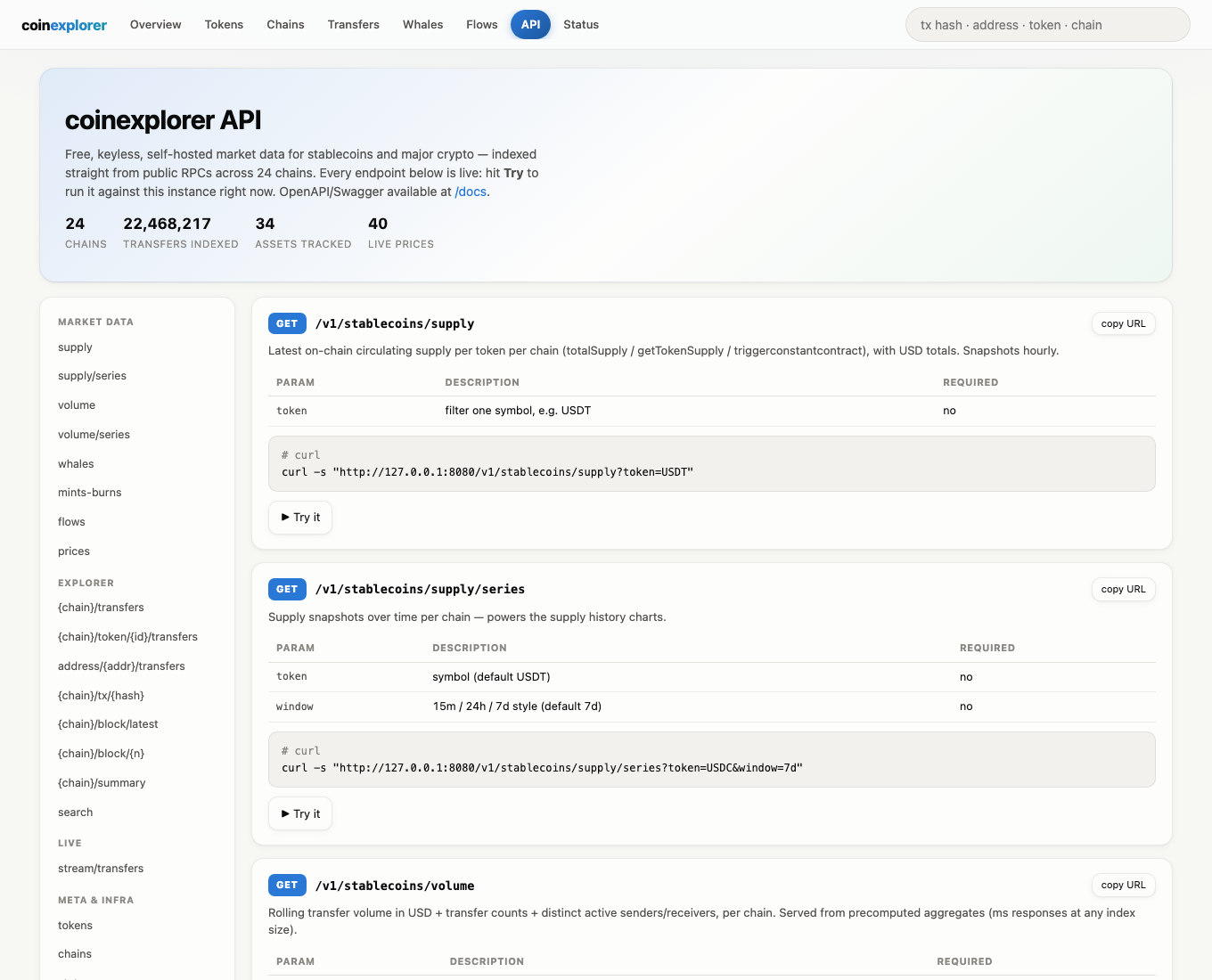The image size is (1212, 980).
Task: Open {chain}/tx/{hash} sidebar entry
Action: point(101,696)
